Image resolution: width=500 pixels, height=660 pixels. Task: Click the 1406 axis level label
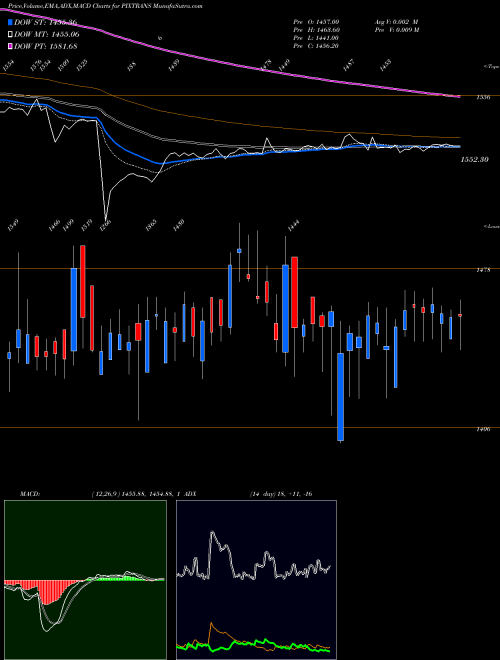pyautogui.click(x=483, y=429)
